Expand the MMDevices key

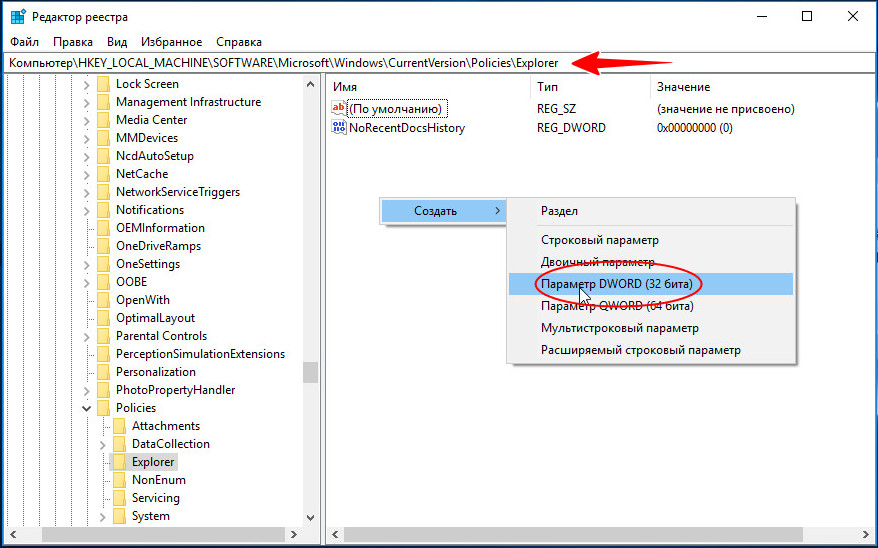[86, 138]
